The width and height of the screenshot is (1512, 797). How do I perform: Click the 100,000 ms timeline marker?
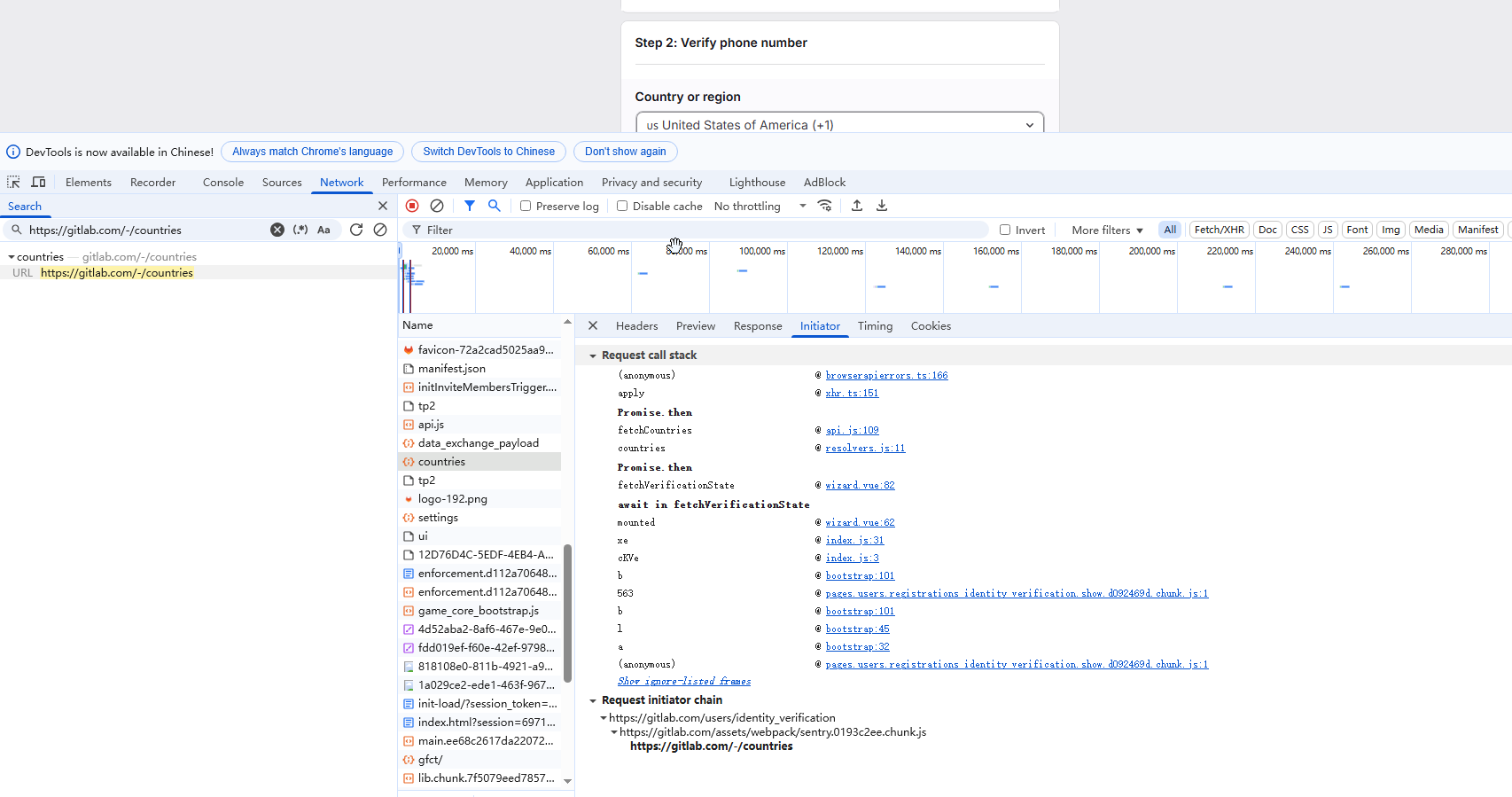[762, 251]
